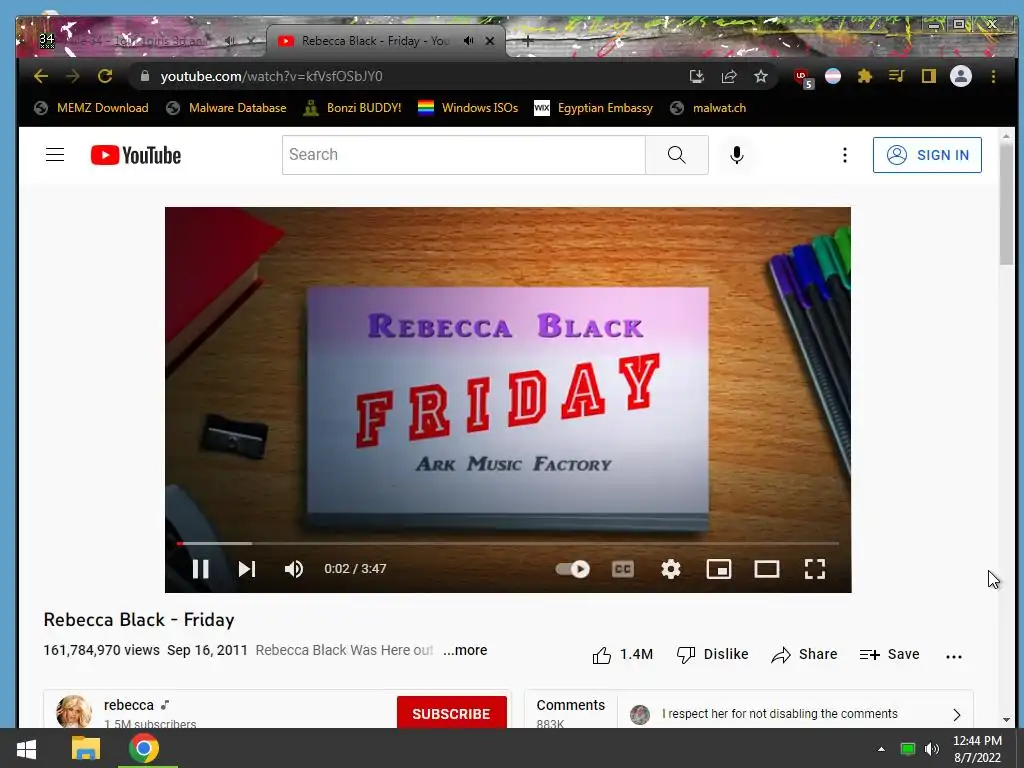Enable miniplayer mode

pos(719,569)
